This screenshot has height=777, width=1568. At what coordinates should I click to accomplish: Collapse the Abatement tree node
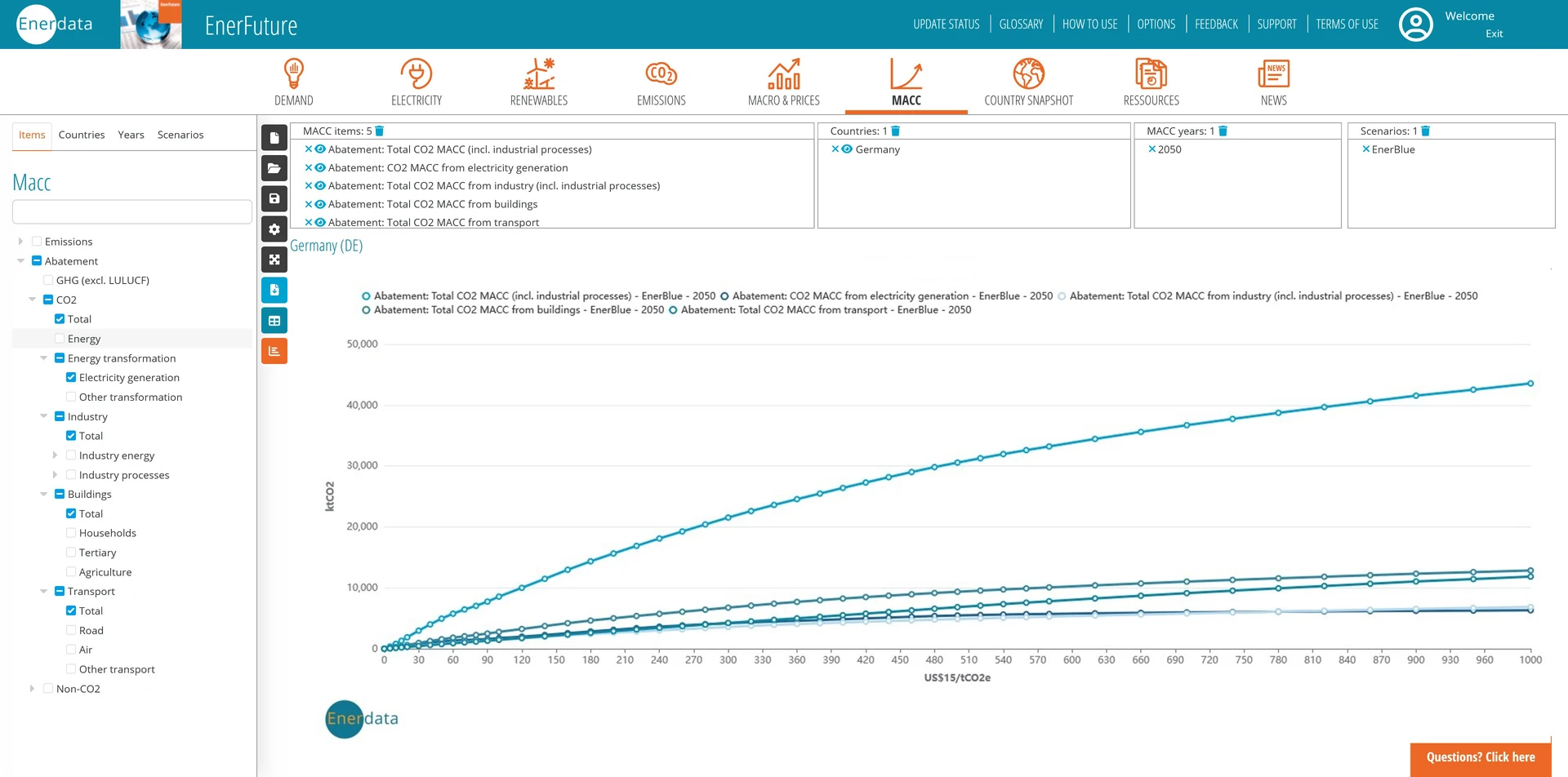[20, 261]
